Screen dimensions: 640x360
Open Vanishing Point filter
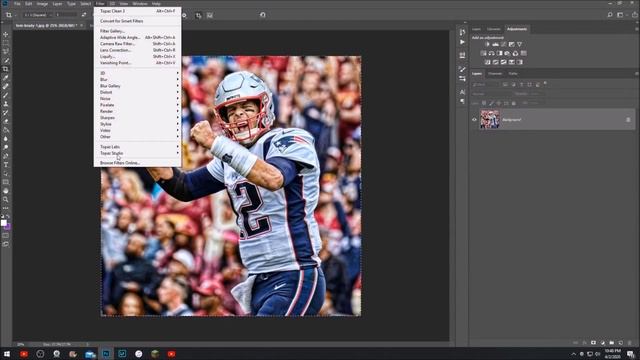point(138,63)
